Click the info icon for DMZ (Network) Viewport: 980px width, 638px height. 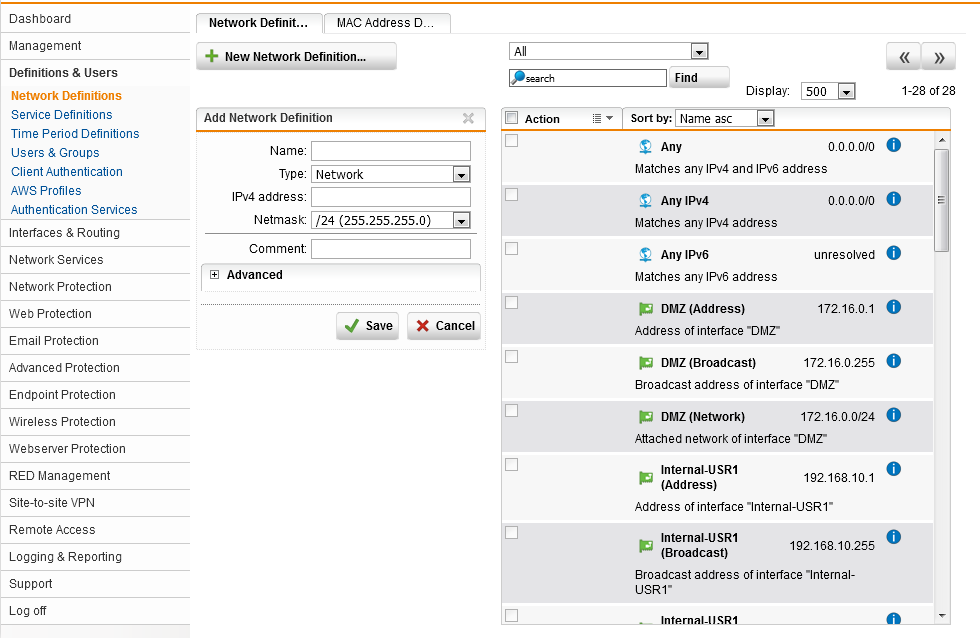click(894, 415)
